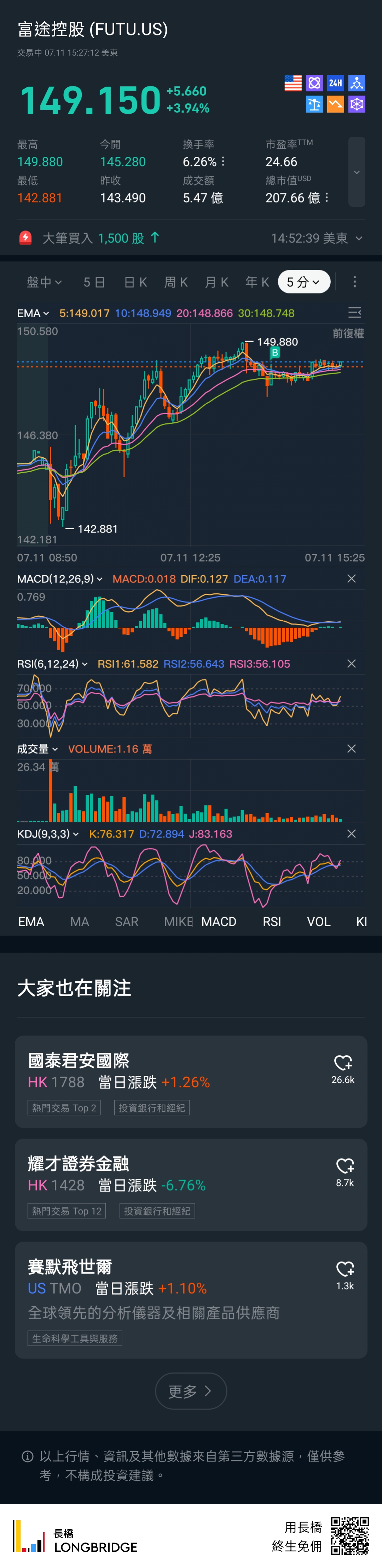The width and height of the screenshot is (382, 1568).
Task: Open the 賽默飛世爾 stock card
Action: pos(170,1300)
